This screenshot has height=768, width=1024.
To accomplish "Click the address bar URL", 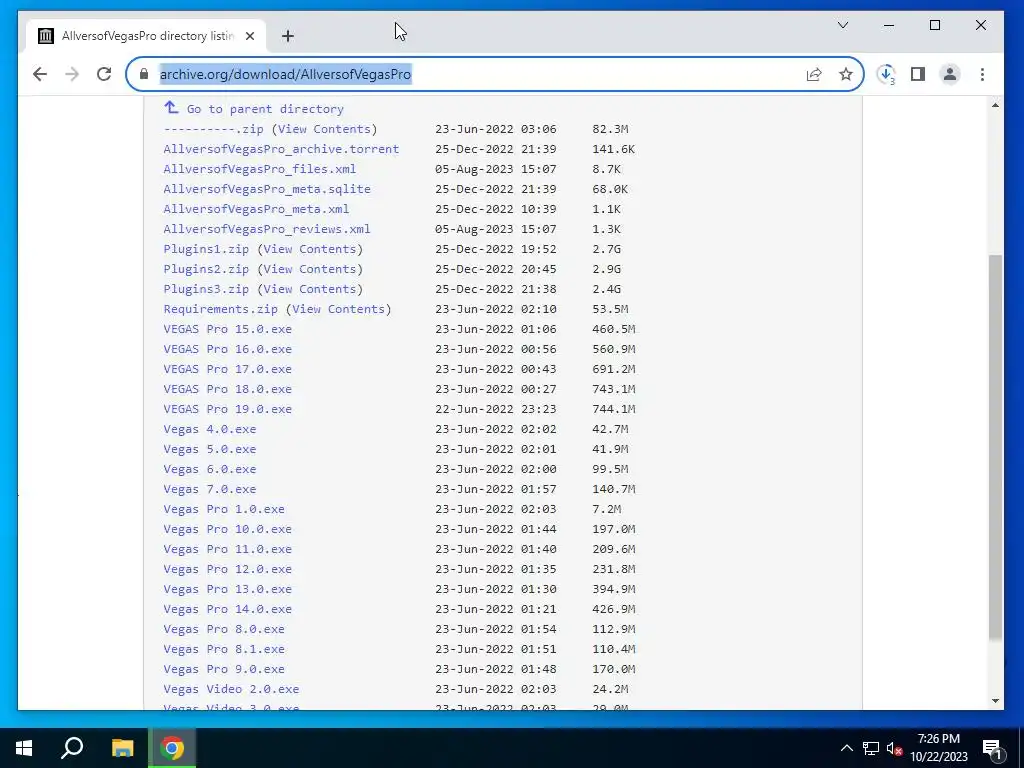I will pos(285,74).
